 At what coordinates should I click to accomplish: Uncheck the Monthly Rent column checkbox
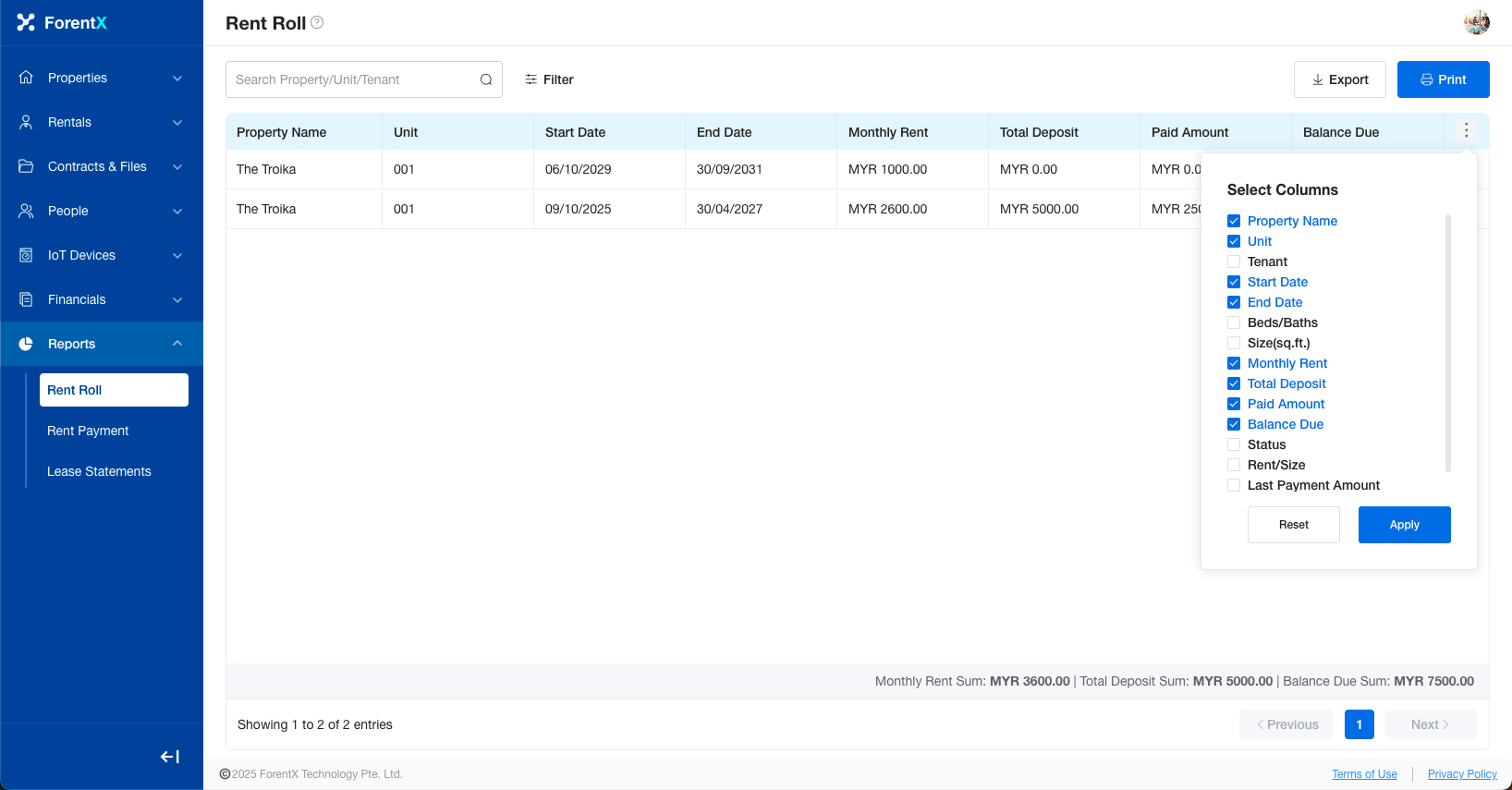click(x=1234, y=363)
